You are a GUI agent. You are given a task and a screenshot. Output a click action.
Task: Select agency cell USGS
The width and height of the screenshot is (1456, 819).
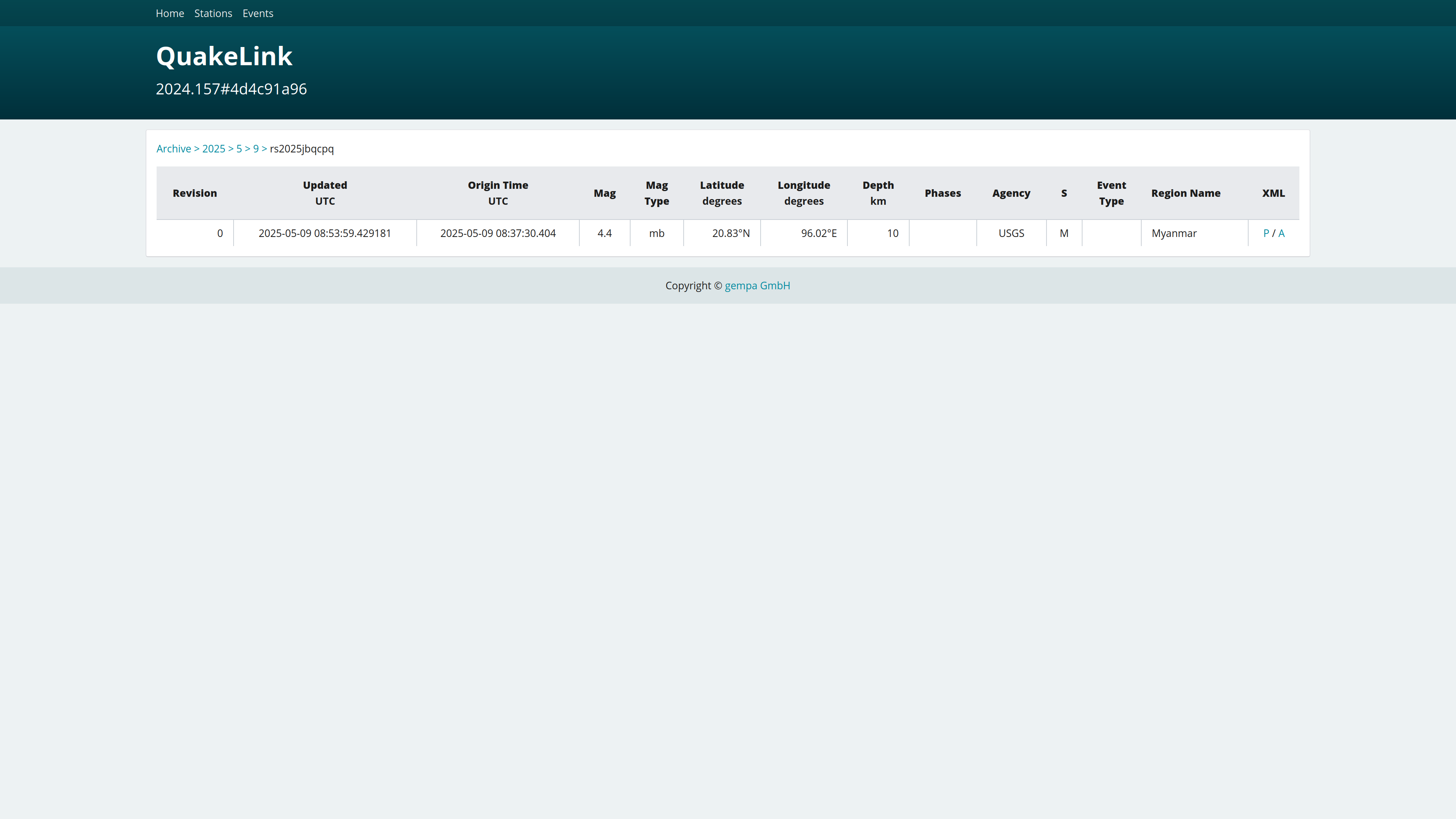click(1011, 233)
